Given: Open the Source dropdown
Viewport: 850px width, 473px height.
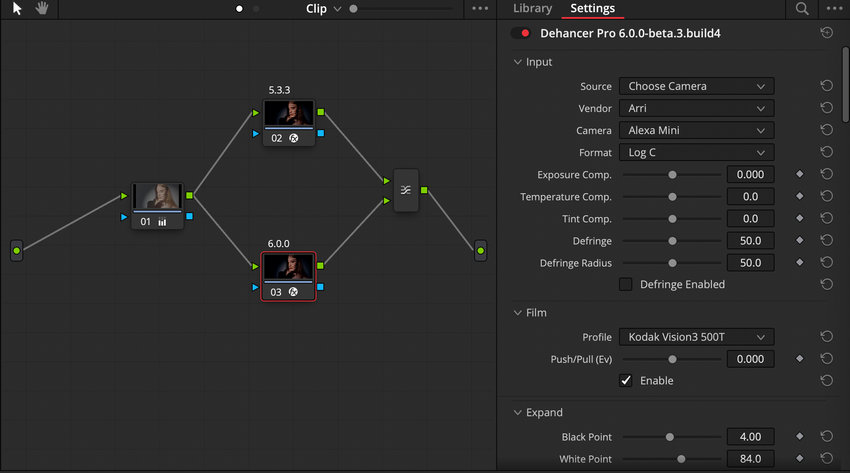Looking at the screenshot, I should [697, 86].
